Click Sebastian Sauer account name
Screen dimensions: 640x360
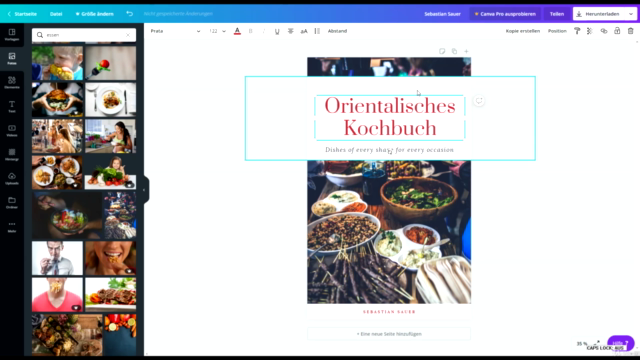(x=442, y=14)
